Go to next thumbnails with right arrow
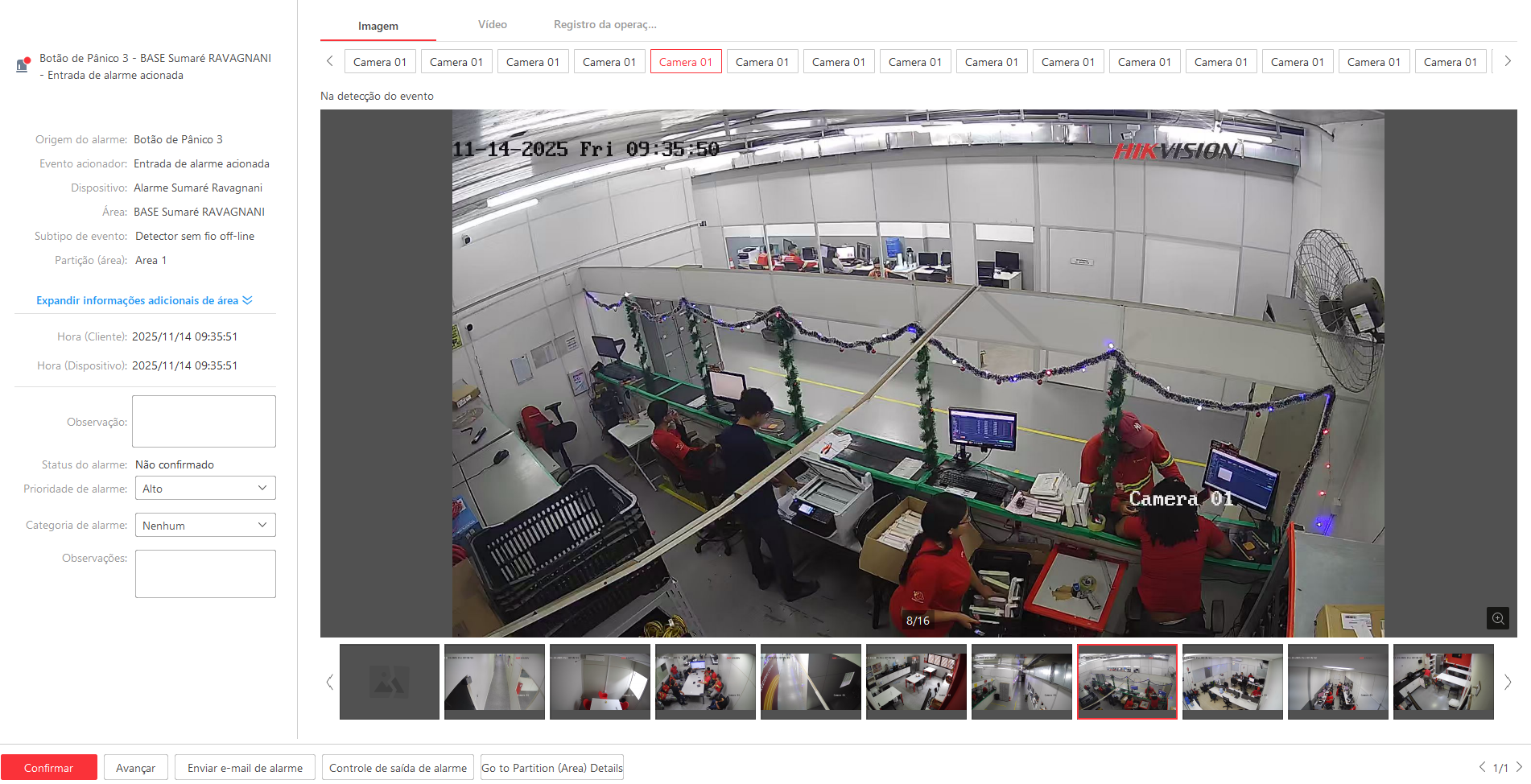 tap(1507, 682)
